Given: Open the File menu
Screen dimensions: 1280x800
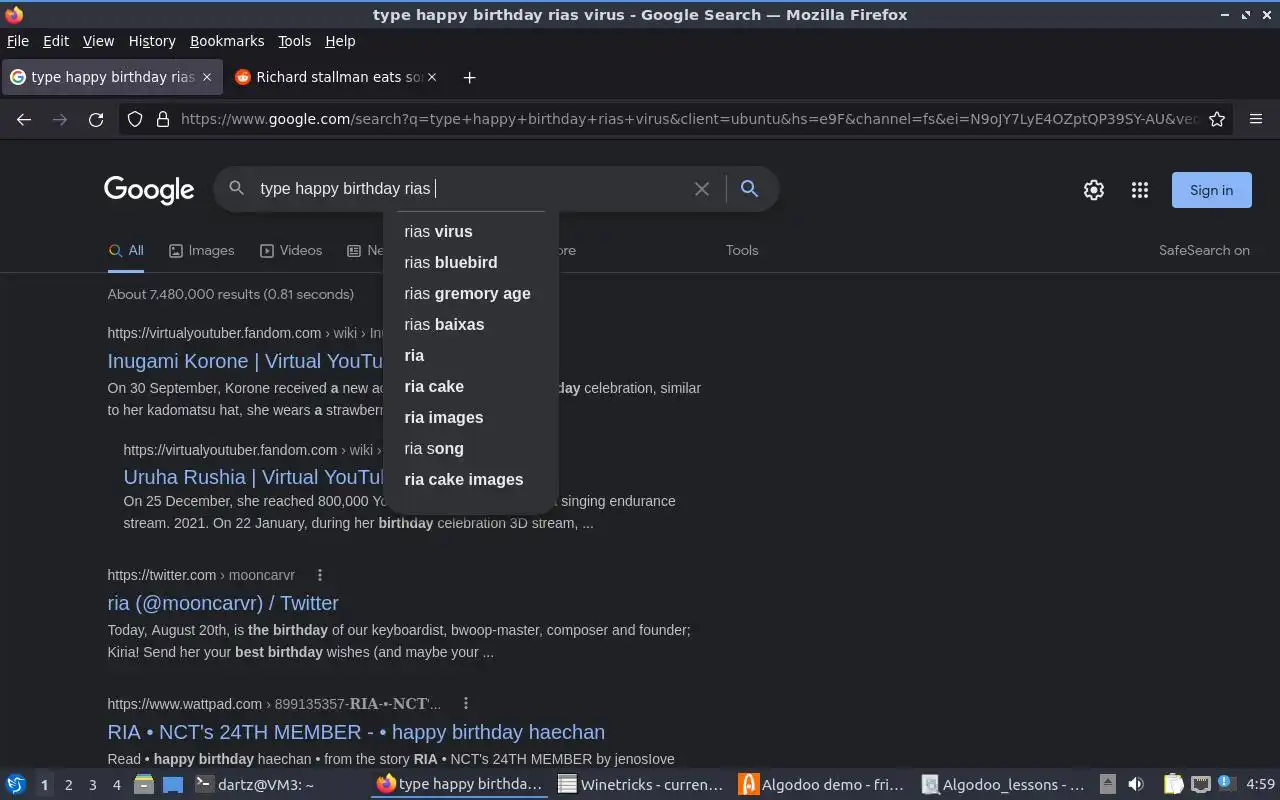Looking at the screenshot, I should click(x=18, y=41).
